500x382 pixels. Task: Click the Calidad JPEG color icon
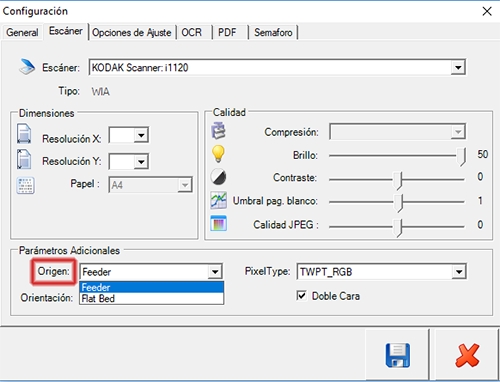(x=218, y=223)
